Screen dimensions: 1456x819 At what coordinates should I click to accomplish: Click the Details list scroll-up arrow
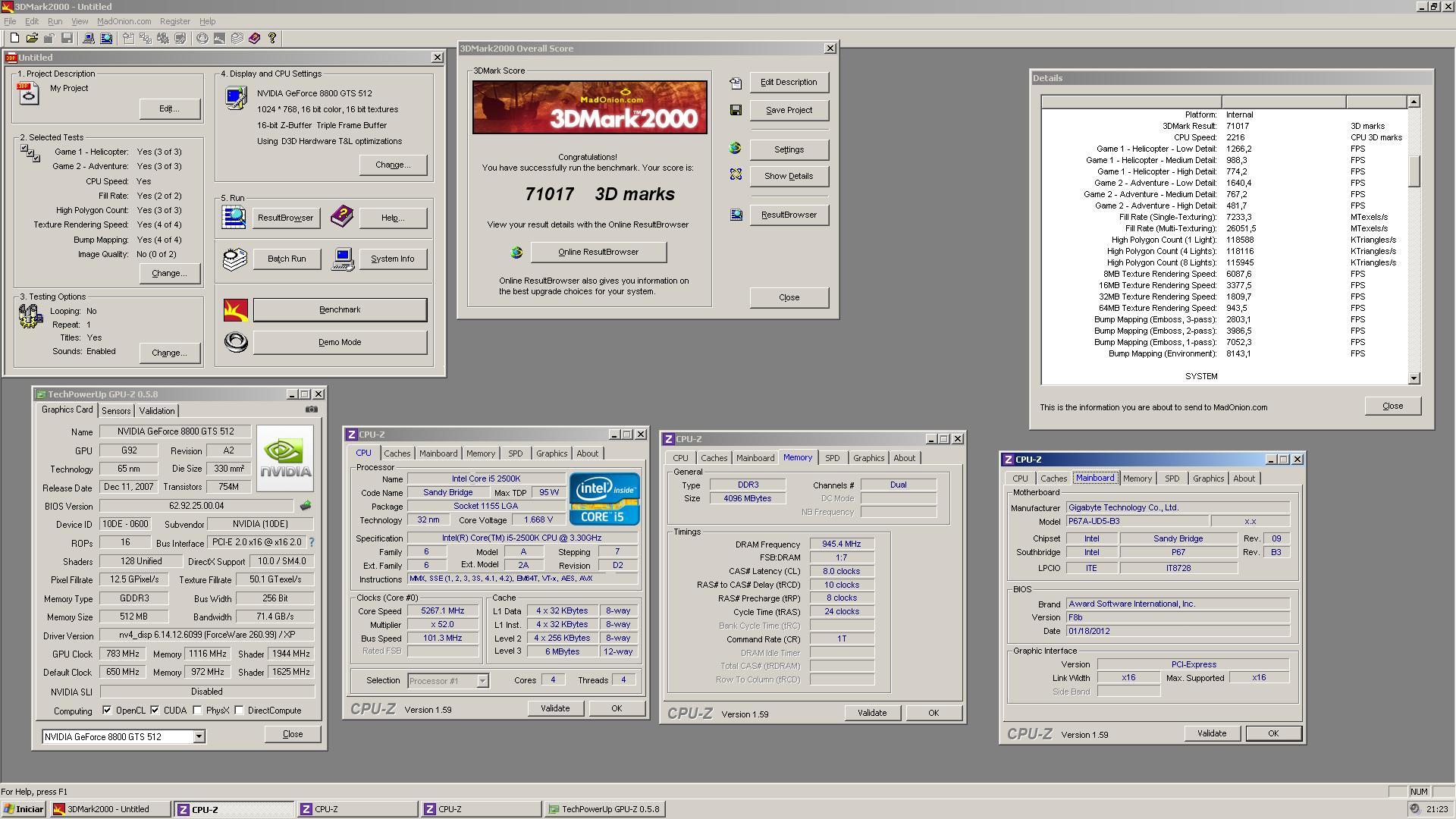pyautogui.click(x=1414, y=102)
